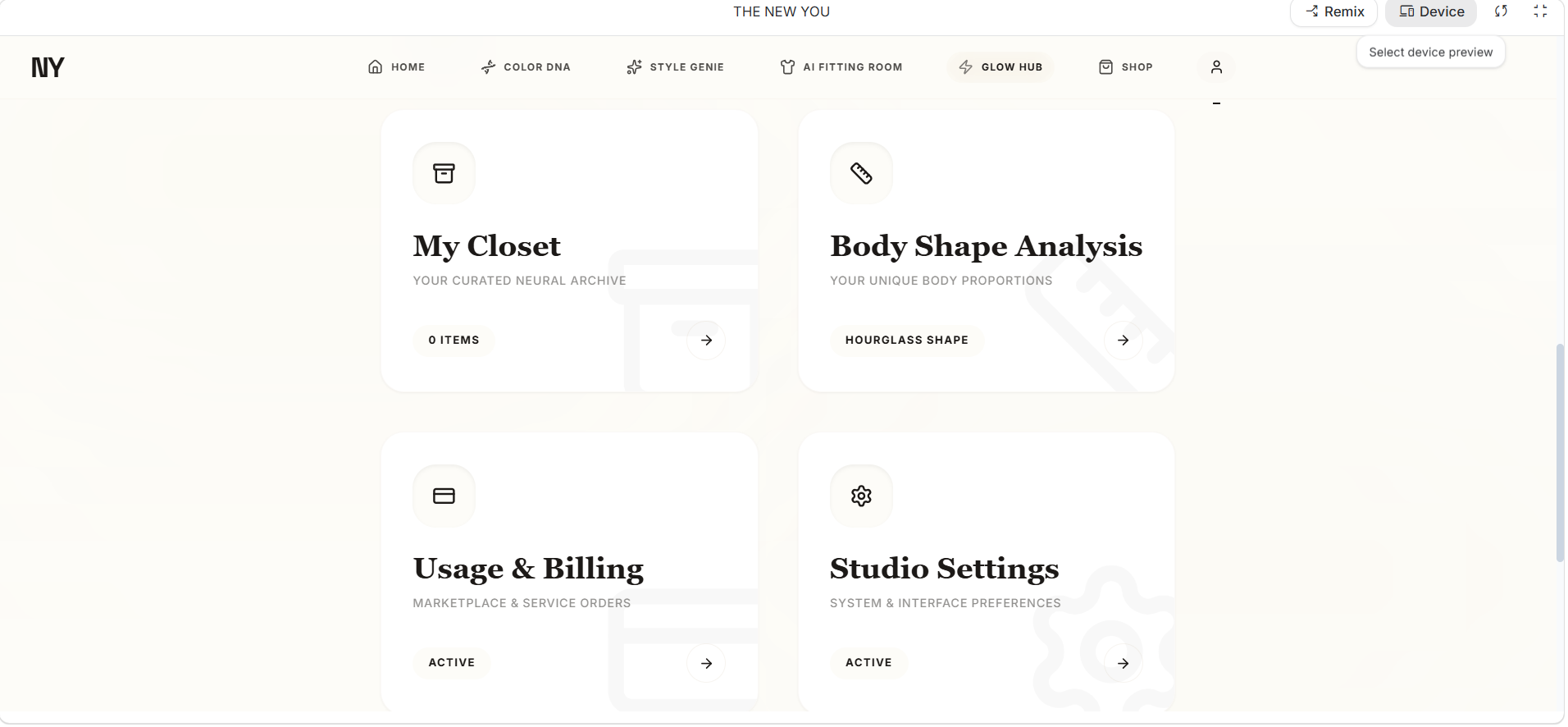Click 'Your unique body proportions' subtitle
This screenshot has width=1568, height=727.
tap(941, 281)
